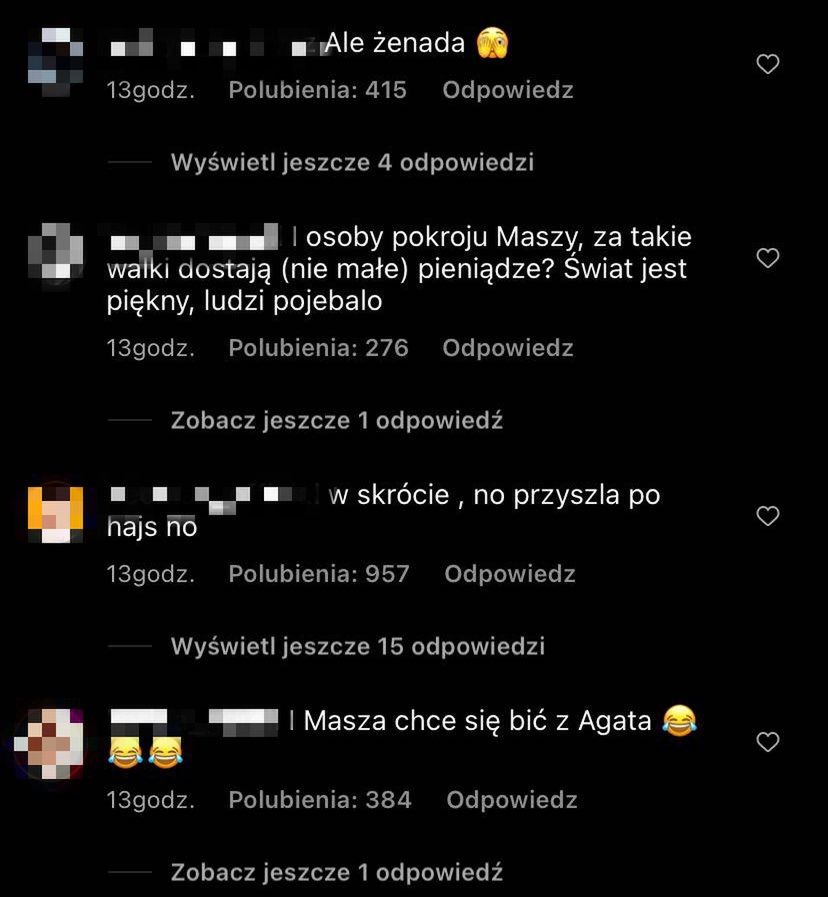The image size is (828, 897).
Task: Show 1 more reply under Maszy comment
Action: [336, 420]
